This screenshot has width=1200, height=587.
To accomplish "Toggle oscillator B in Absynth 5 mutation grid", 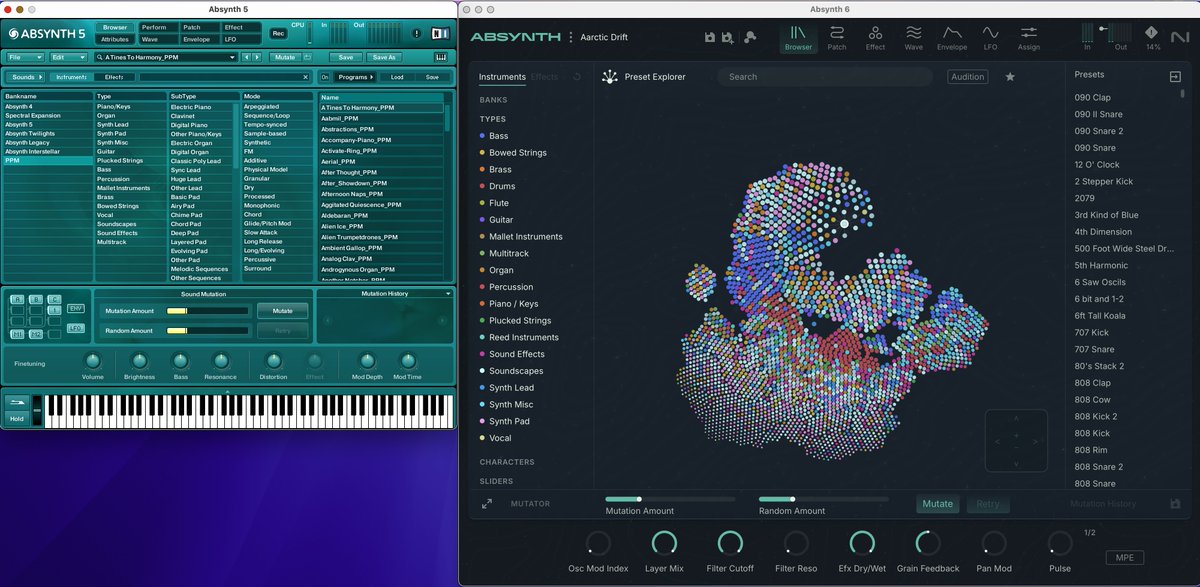I will pyautogui.click(x=36, y=300).
